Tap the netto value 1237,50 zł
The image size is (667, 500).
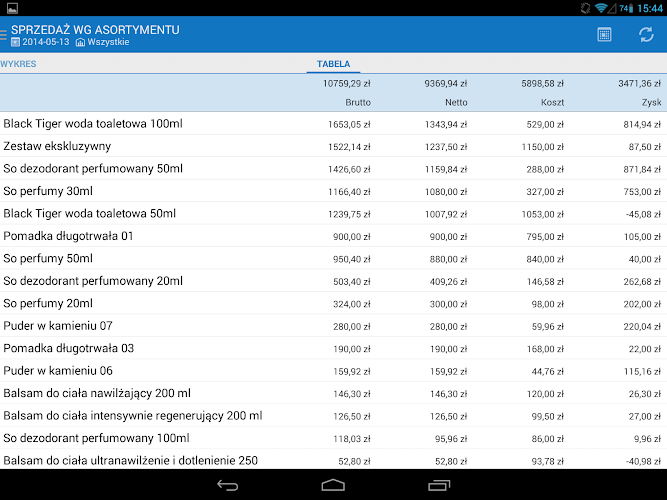(x=446, y=147)
